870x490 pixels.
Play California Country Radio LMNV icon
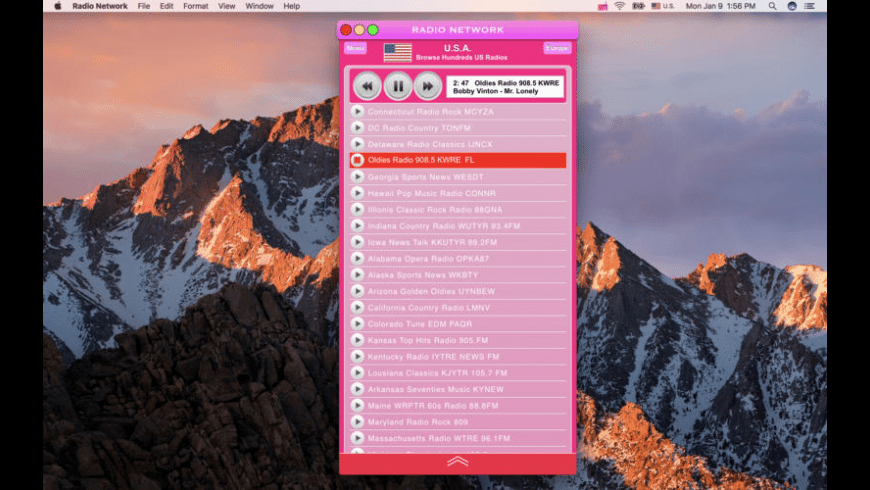coord(357,307)
